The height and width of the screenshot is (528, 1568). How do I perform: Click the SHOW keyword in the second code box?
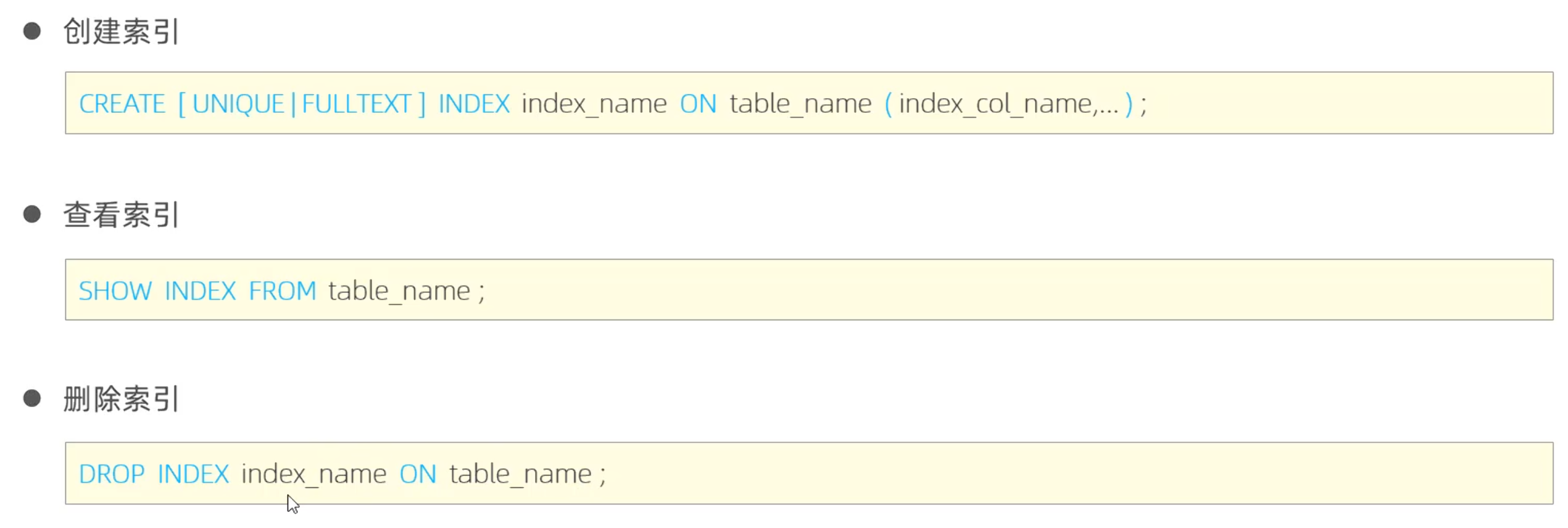tap(115, 291)
